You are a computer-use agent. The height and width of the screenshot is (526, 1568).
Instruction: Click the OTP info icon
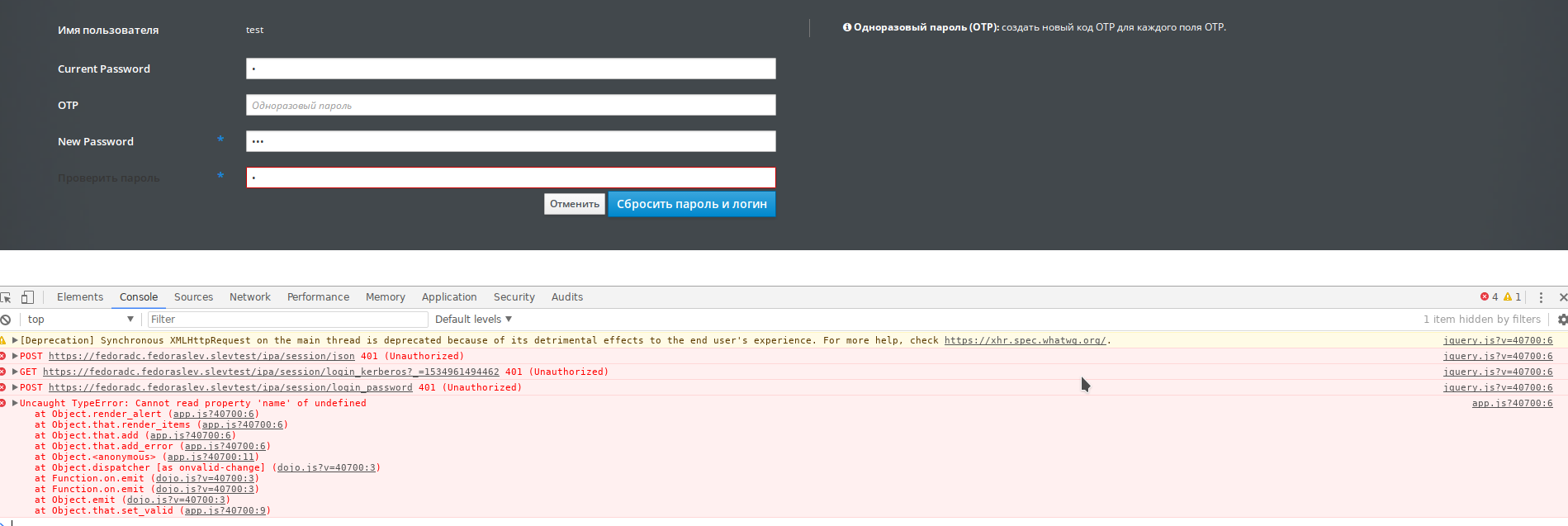[846, 27]
